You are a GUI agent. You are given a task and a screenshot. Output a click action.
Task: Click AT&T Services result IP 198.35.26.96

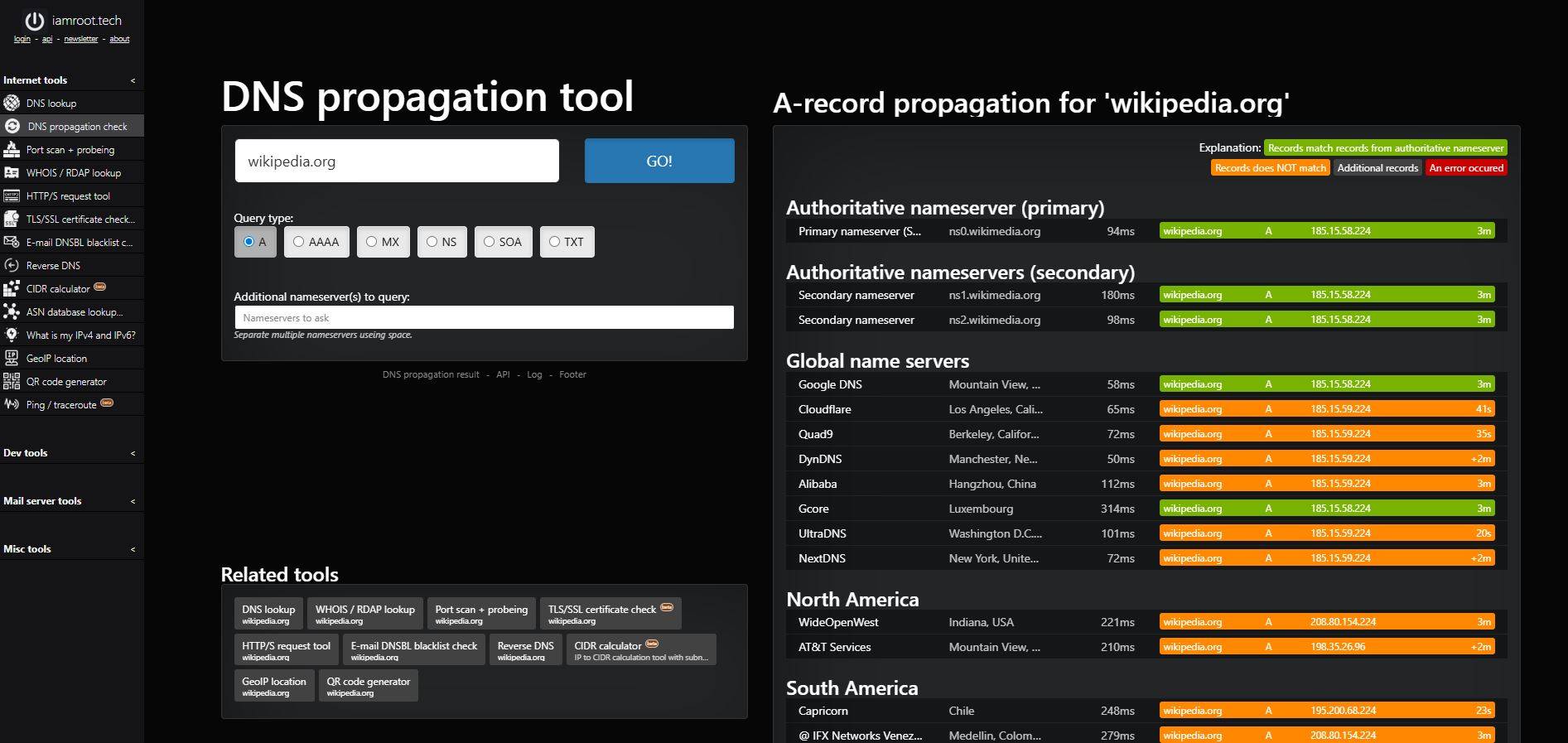tap(1338, 647)
